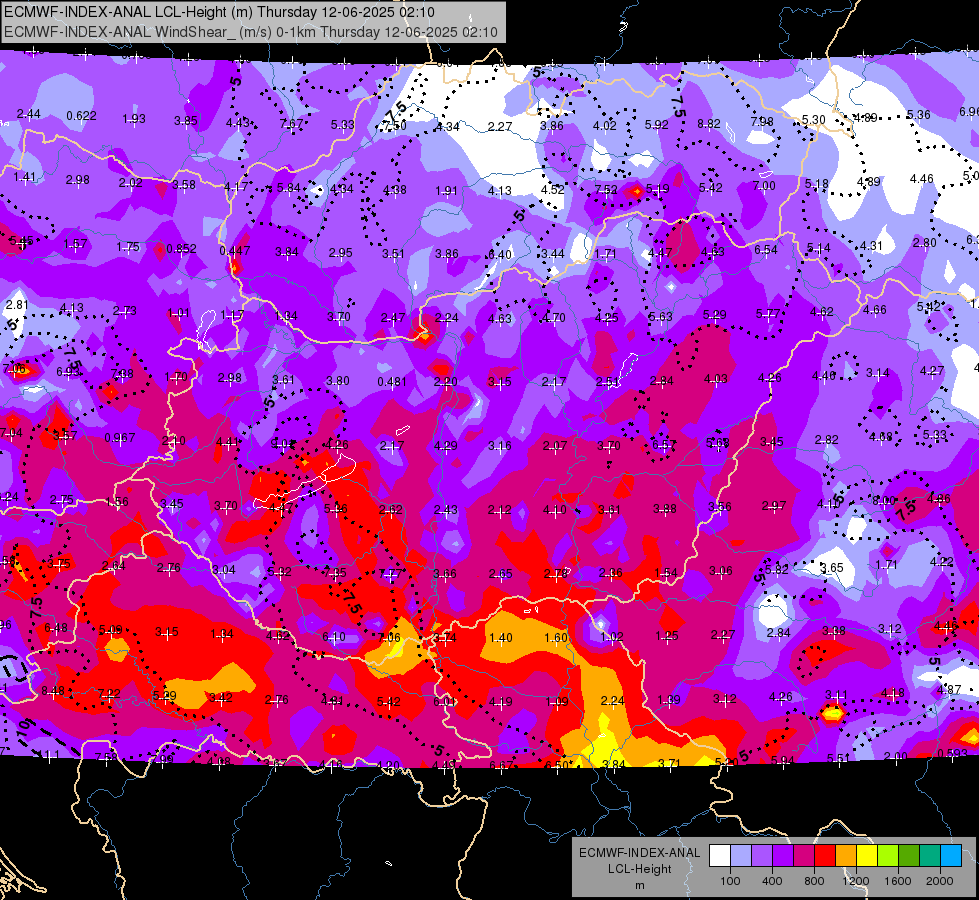Click the wind shear value 3.65

832,568
